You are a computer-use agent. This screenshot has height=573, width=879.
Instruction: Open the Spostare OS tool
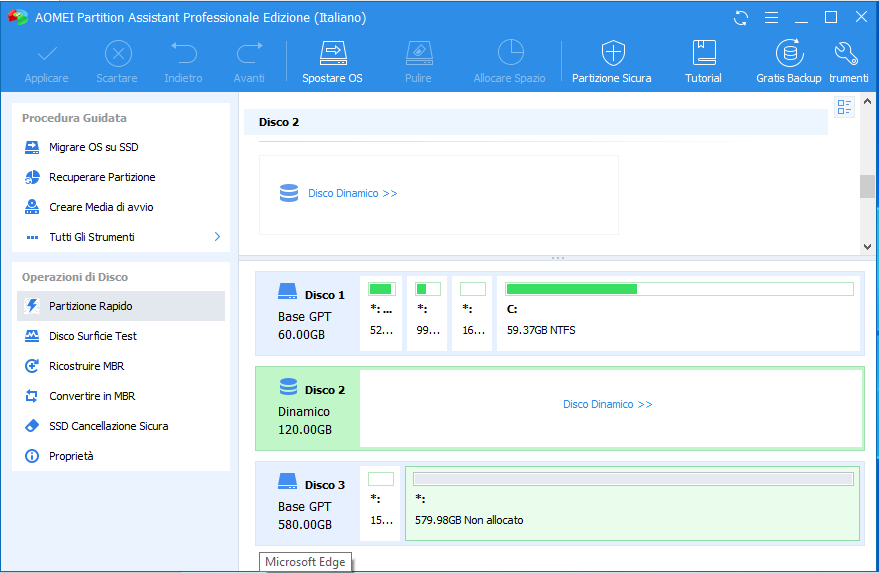click(x=332, y=62)
